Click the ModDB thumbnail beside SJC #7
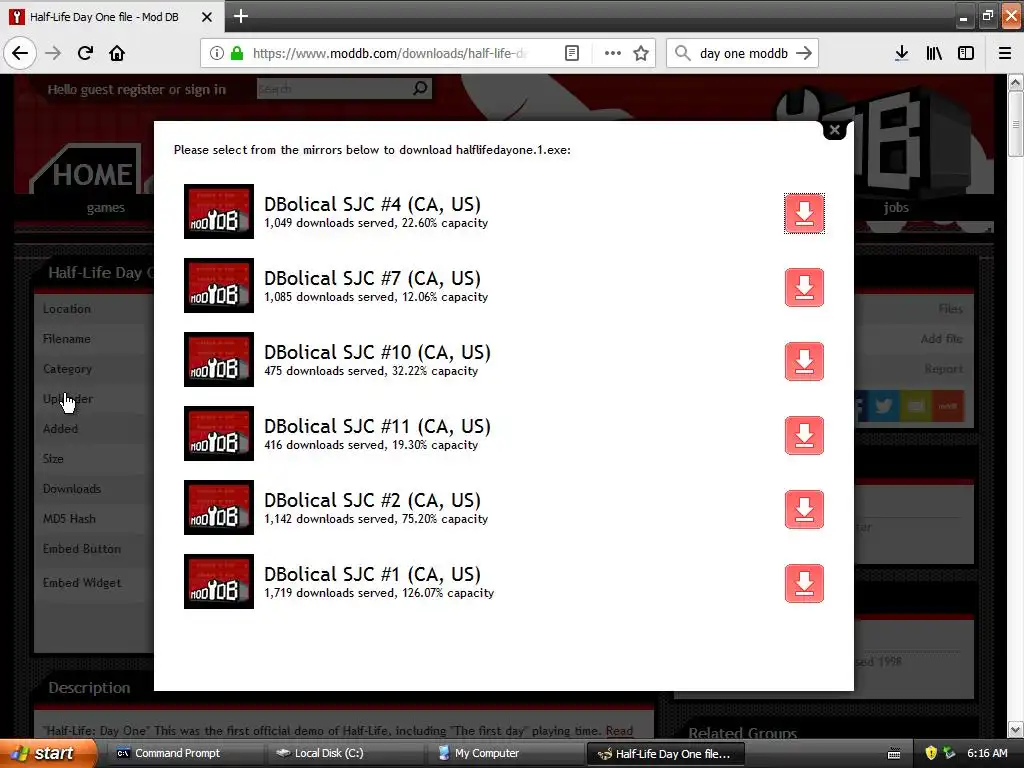1024x768 pixels. pyautogui.click(x=219, y=285)
